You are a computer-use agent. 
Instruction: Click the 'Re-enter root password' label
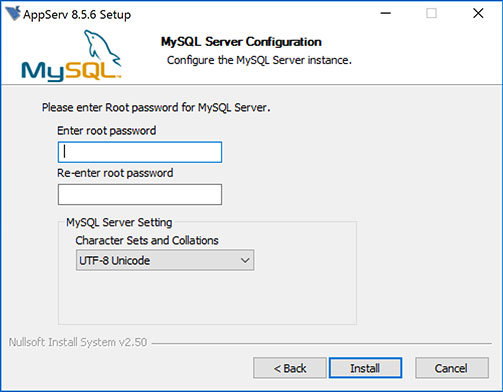click(115, 173)
